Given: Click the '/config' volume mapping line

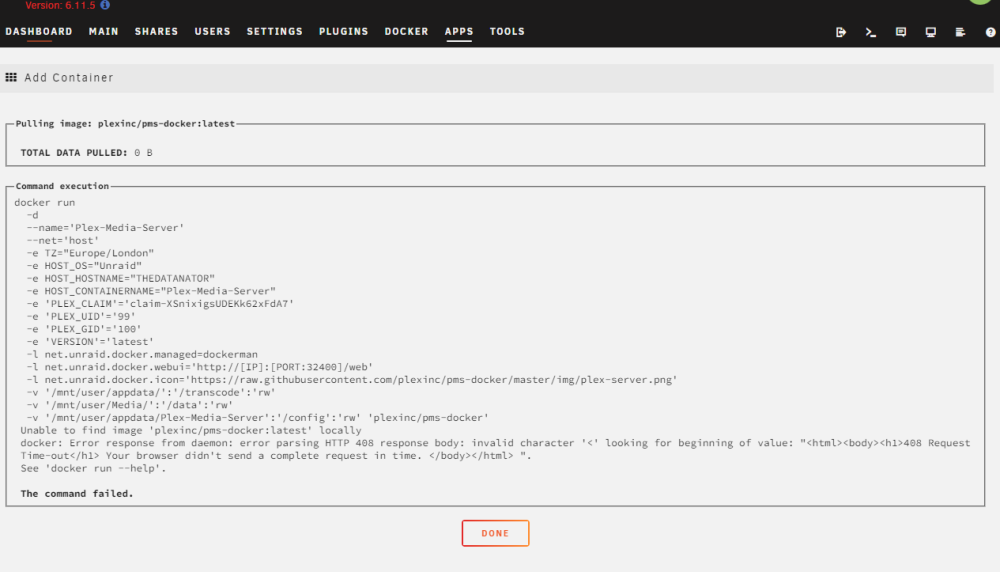Looking at the screenshot, I should (258, 418).
